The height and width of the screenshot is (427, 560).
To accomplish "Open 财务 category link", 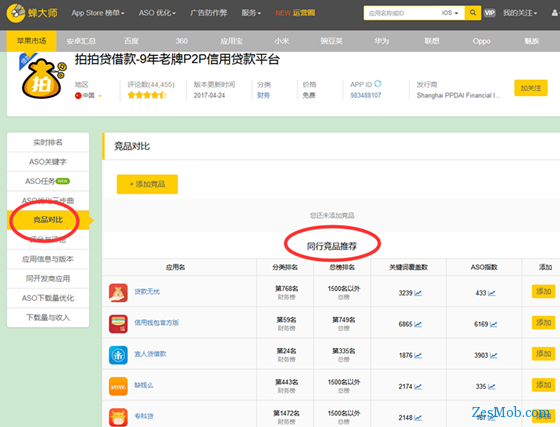I will 263,95.
